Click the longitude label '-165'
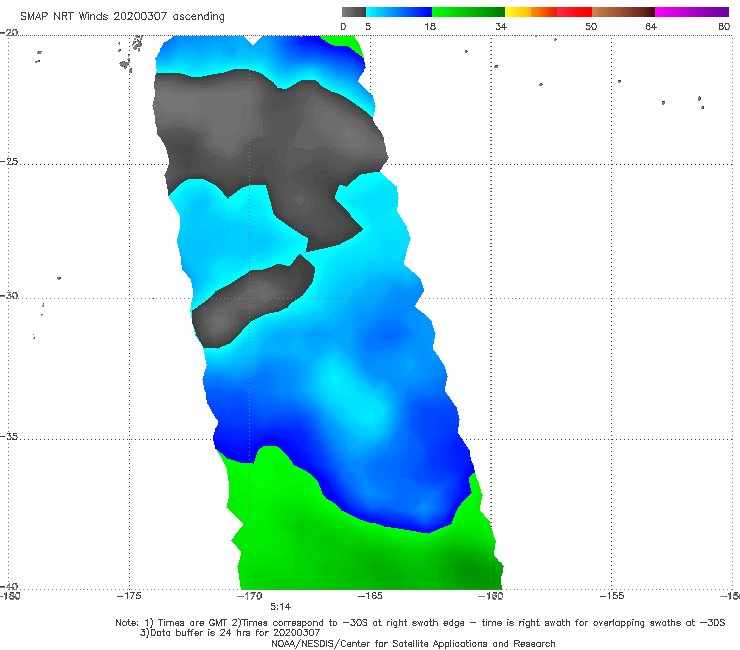740x650 pixels. (370, 596)
